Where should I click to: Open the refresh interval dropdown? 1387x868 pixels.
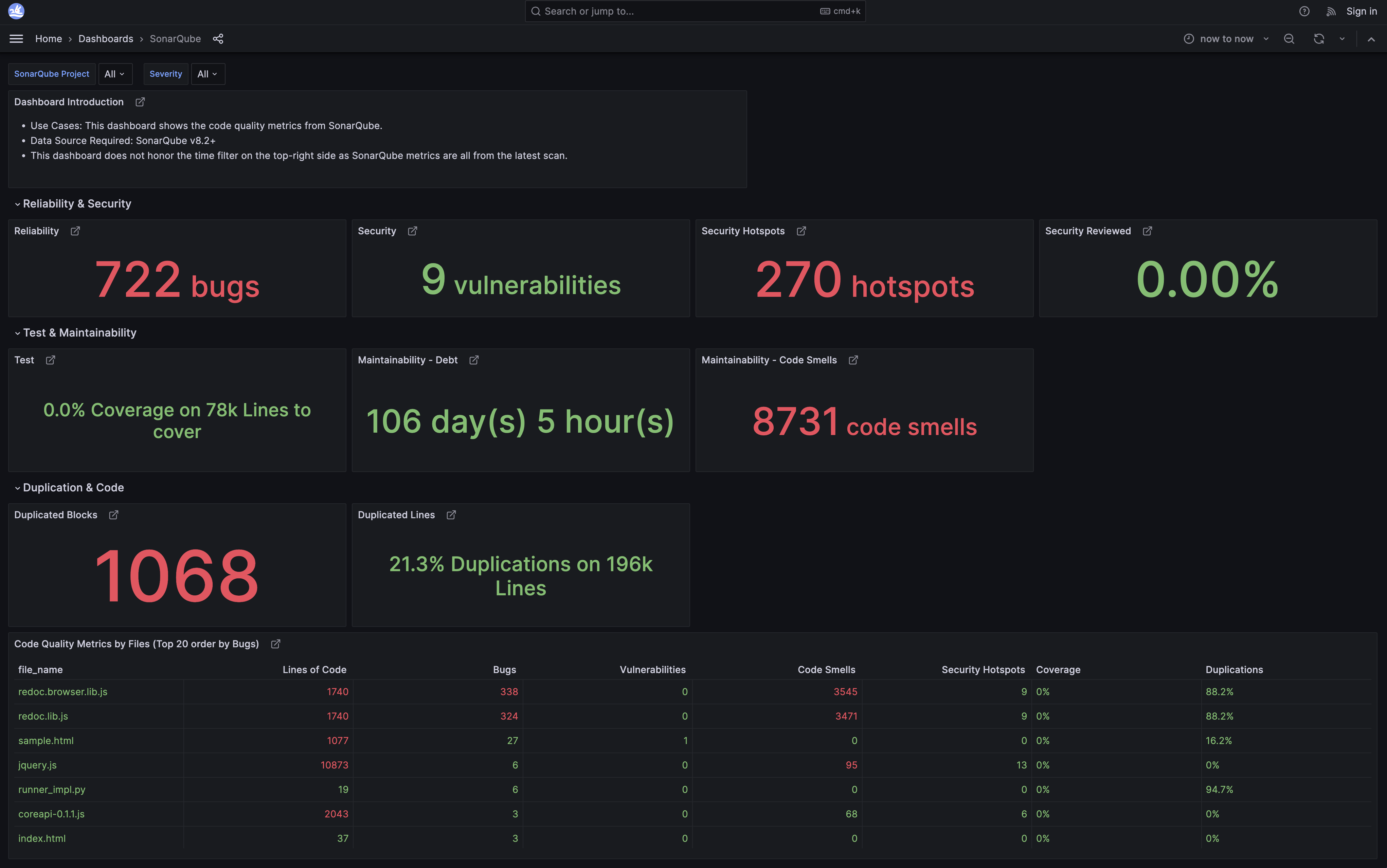click(x=1341, y=38)
